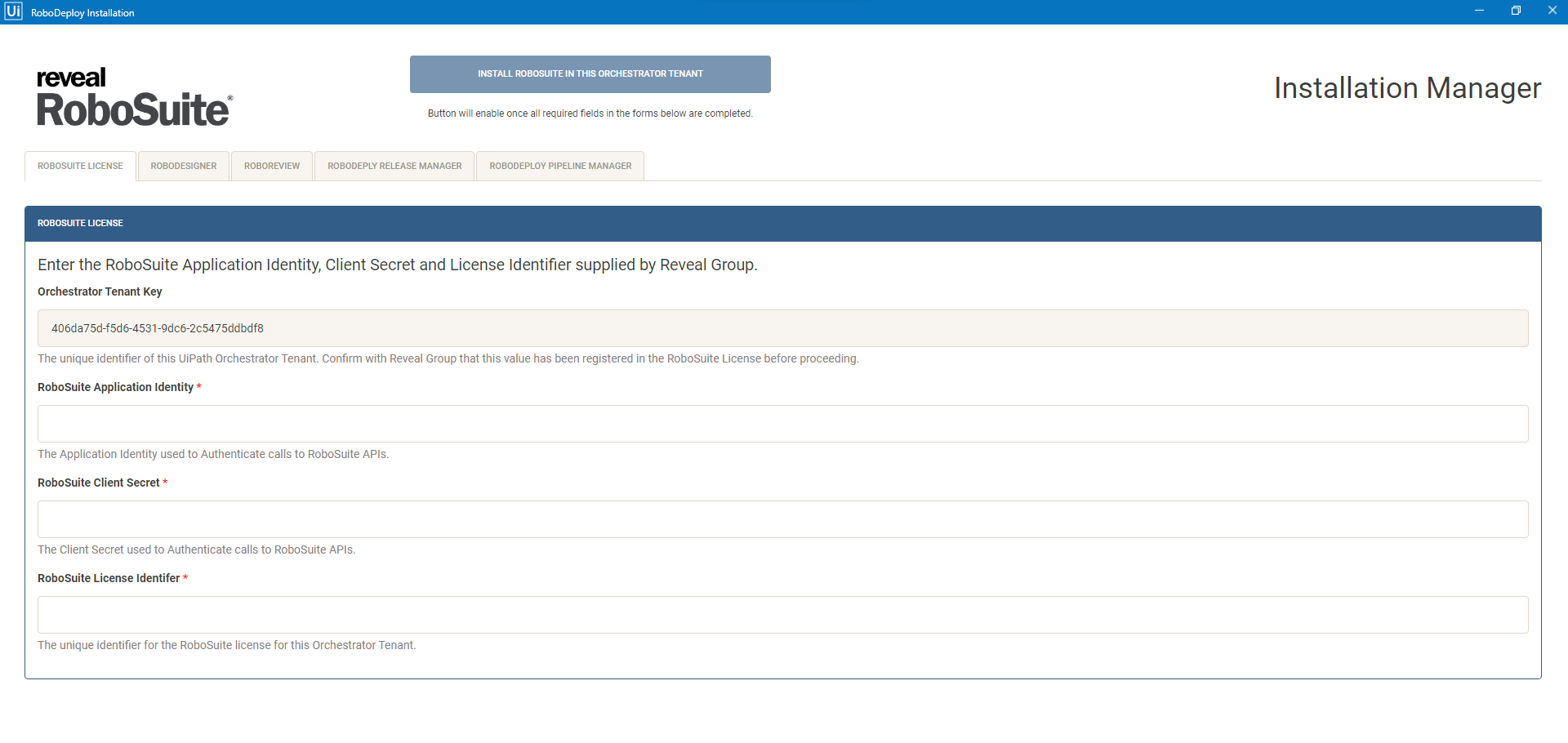This screenshot has height=743, width=1568.
Task: Click the Orchestrator Tenant Key label
Action: point(100,291)
